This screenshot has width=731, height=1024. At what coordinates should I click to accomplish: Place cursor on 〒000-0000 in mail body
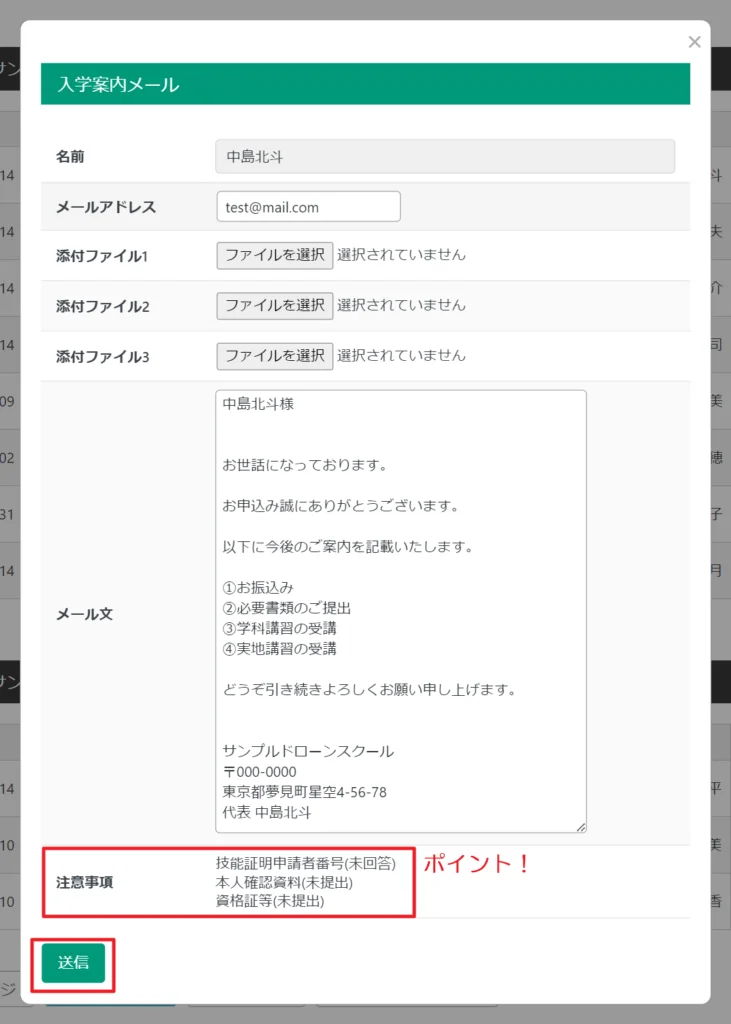point(259,771)
